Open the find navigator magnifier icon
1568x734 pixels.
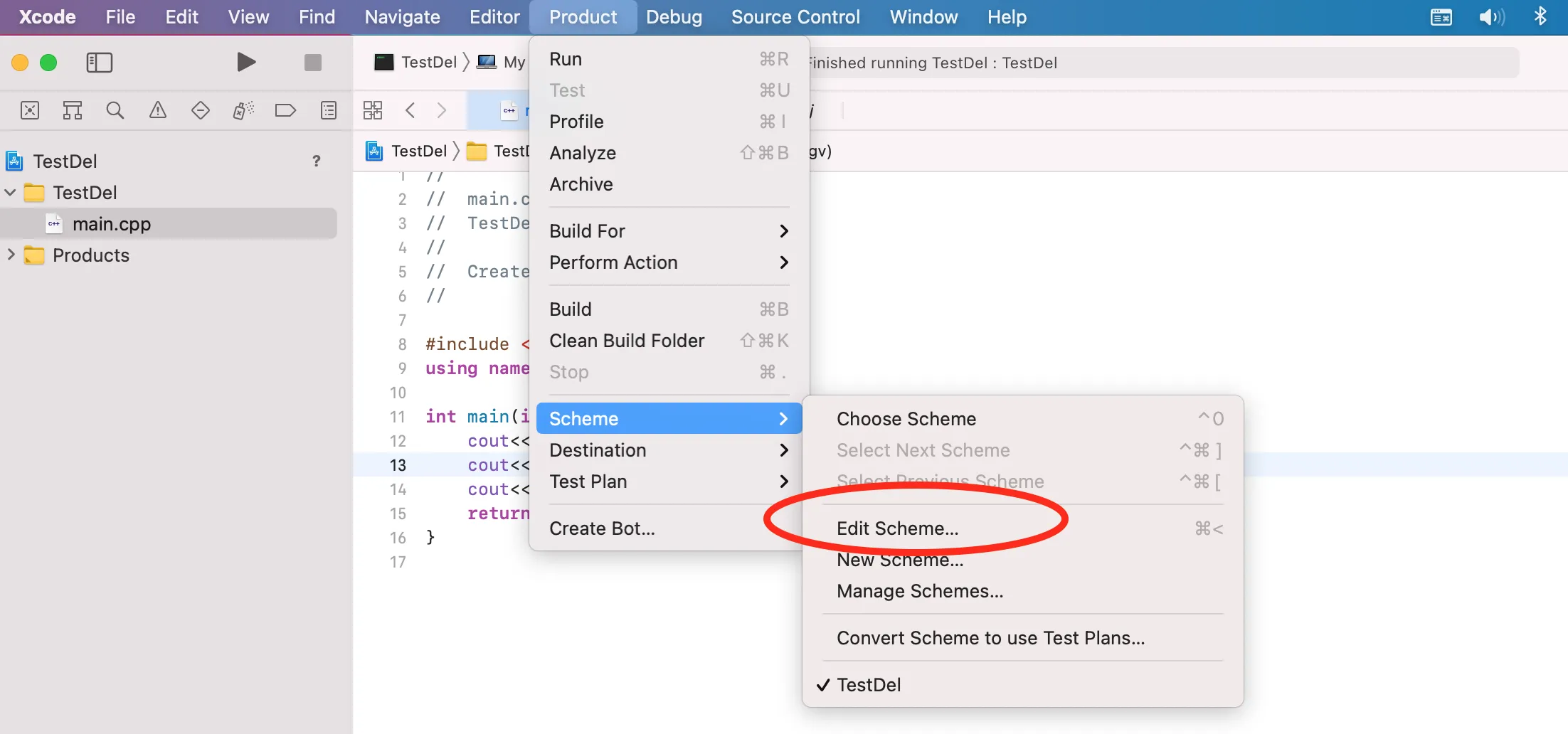pos(115,110)
